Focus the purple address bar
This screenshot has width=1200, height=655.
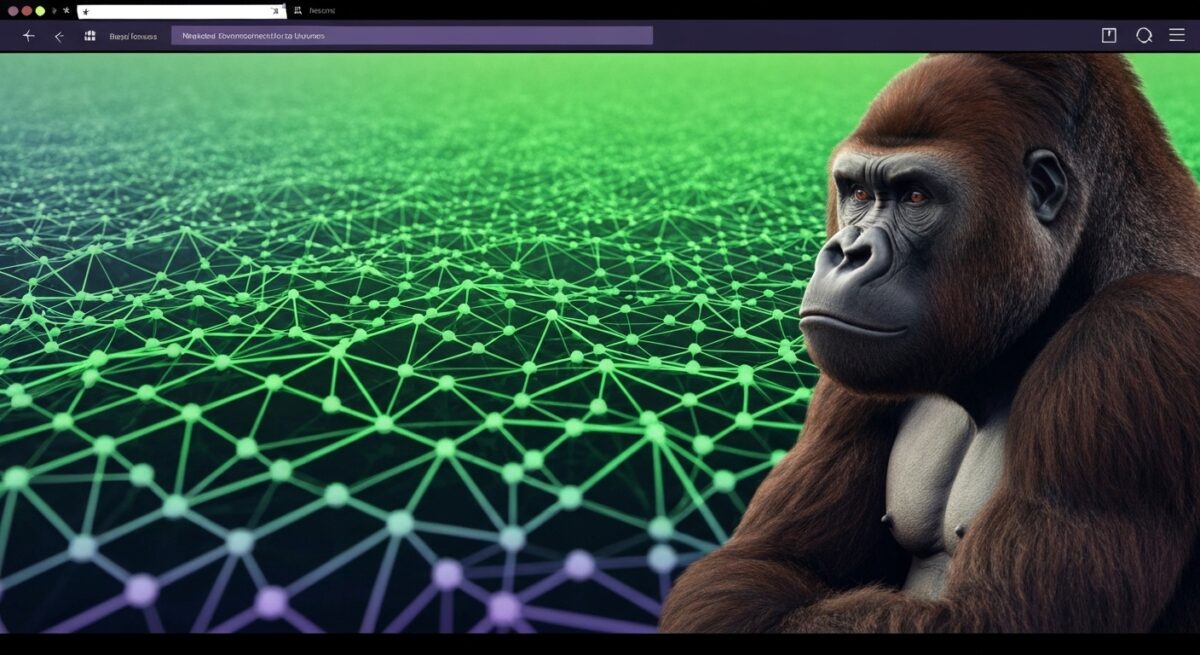click(411, 36)
